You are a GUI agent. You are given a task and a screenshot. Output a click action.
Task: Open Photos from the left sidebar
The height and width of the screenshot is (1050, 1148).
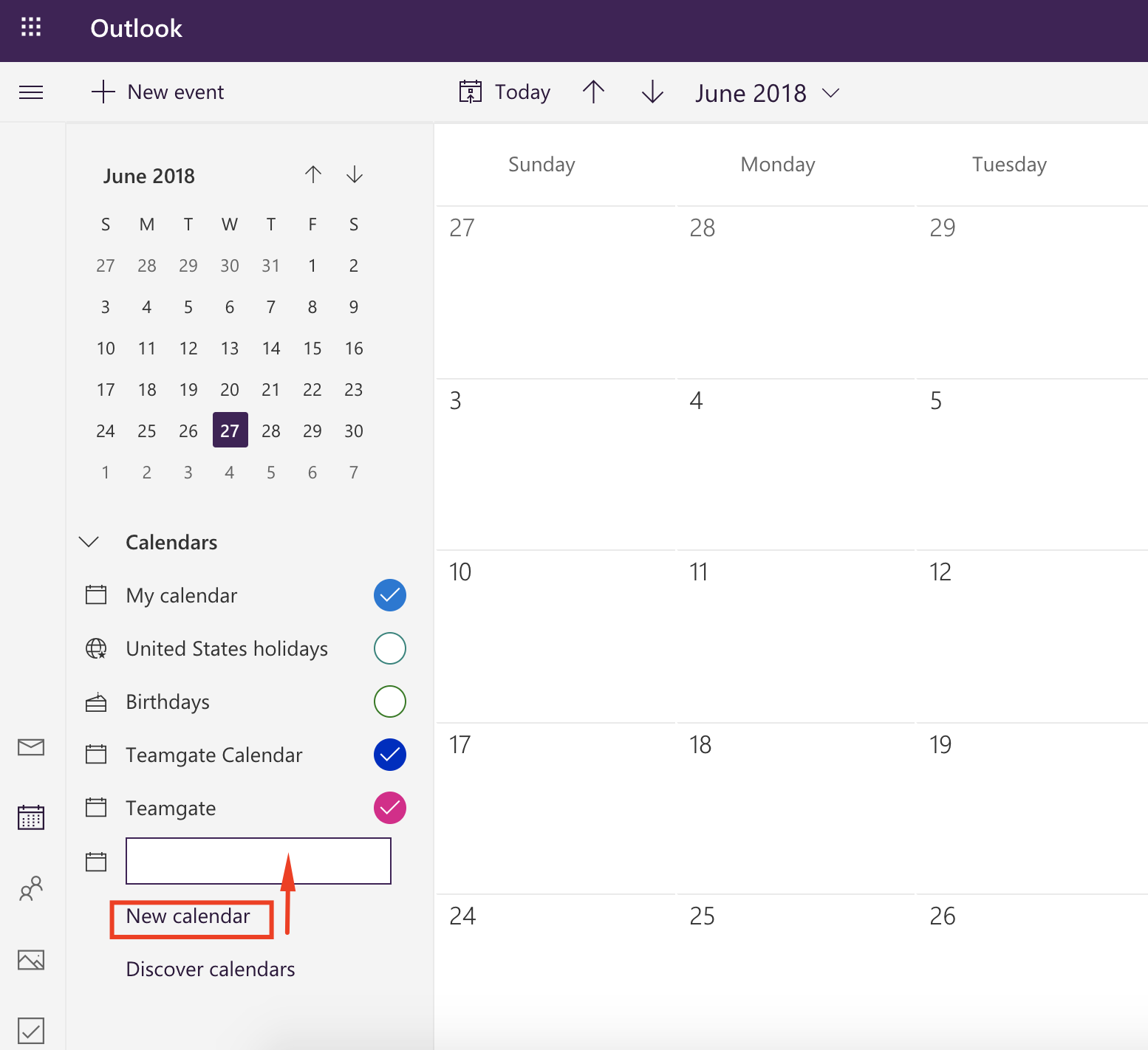point(31,960)
